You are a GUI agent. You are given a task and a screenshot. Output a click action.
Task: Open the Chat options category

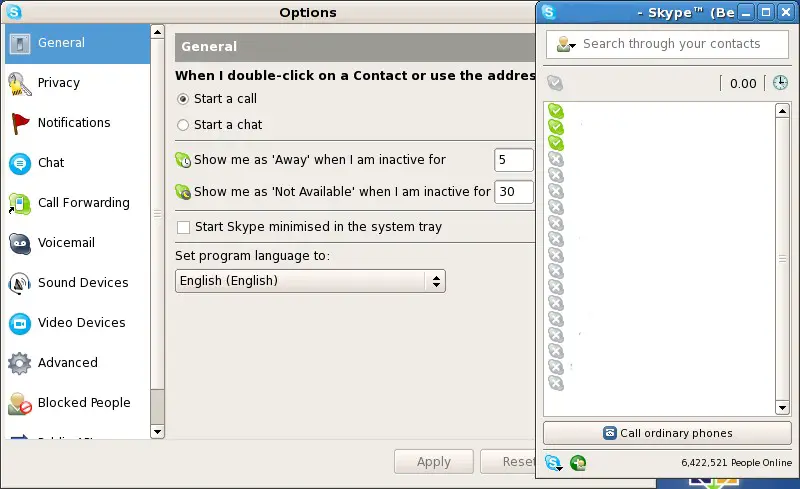(x=78, y=163)
